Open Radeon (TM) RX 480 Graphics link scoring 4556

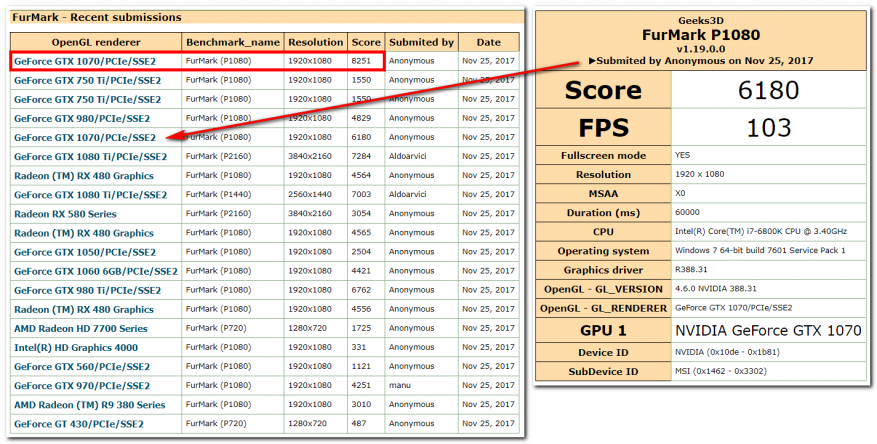[x=84, y=310]
